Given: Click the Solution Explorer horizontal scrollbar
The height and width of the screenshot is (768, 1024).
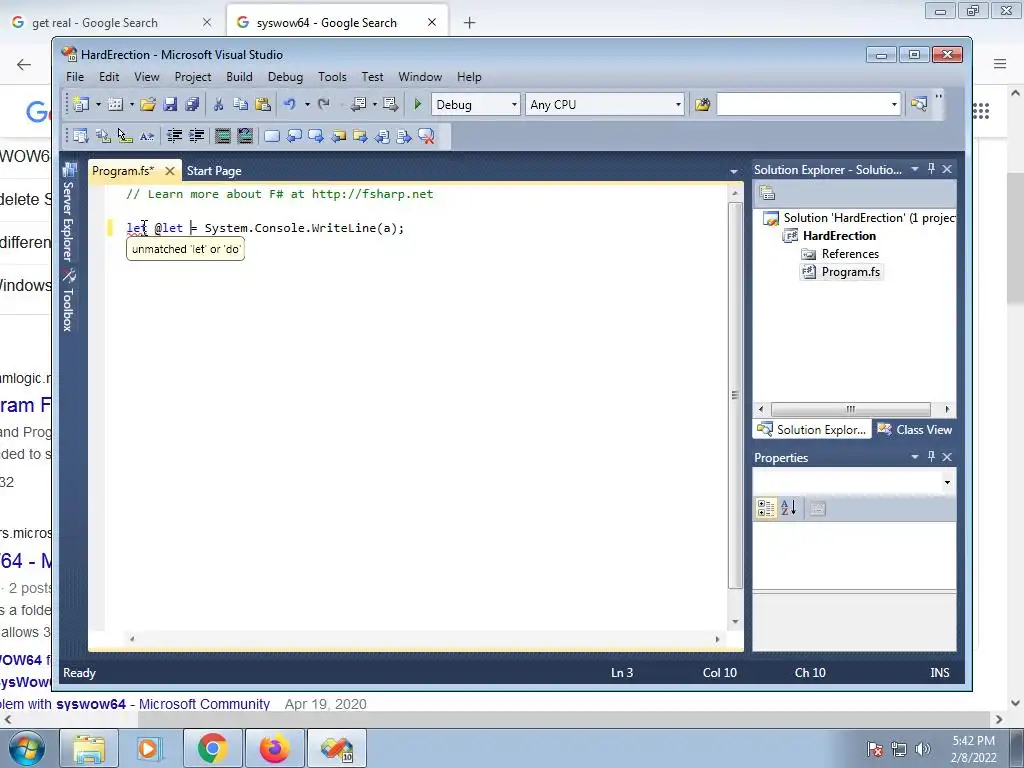Looking at the screenshot, I should (850, 409).
